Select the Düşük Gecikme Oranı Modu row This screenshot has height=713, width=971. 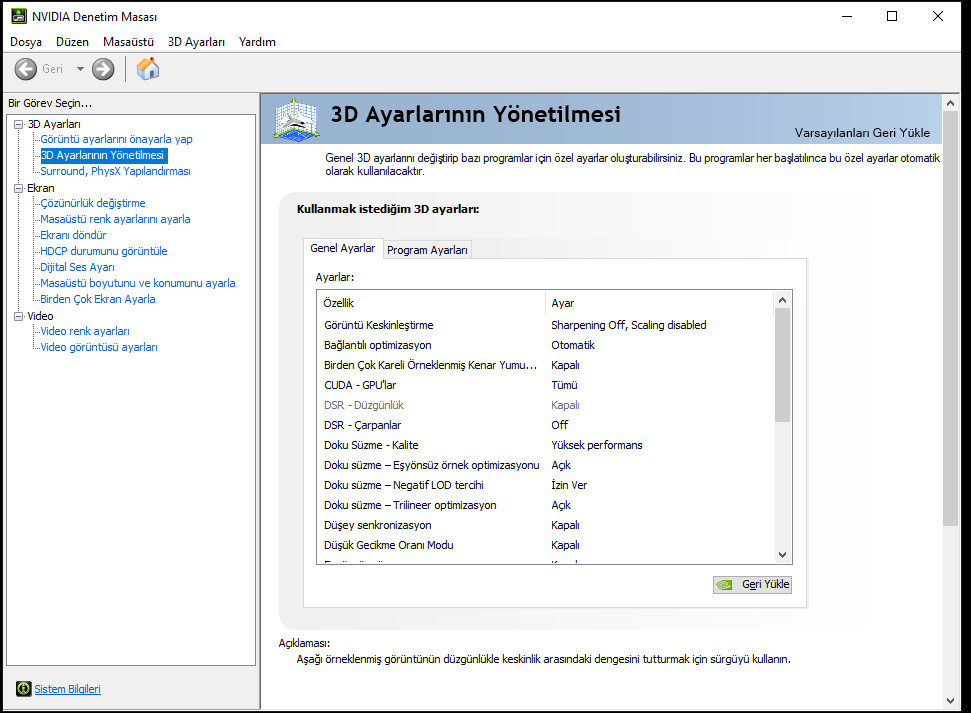pos(545,545)
